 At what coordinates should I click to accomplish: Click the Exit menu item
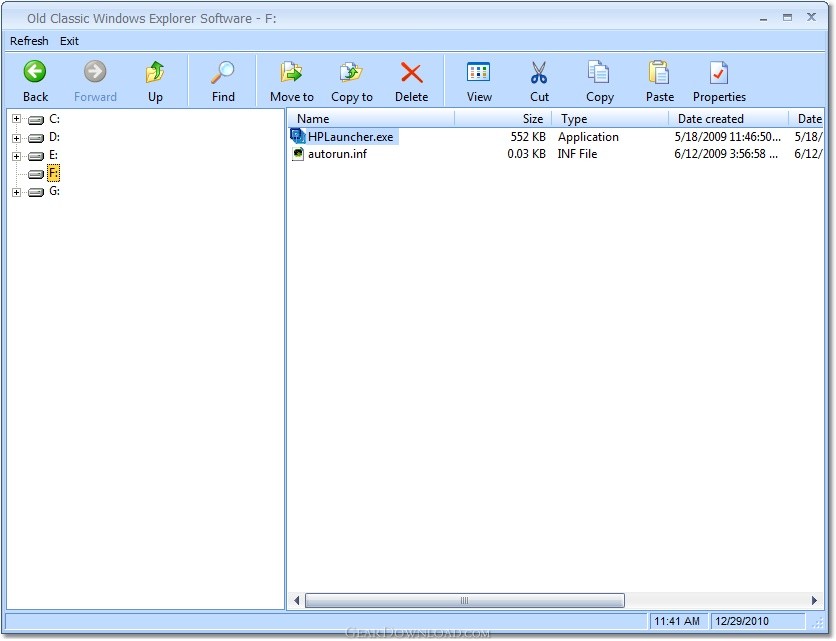tap(69, 41)
